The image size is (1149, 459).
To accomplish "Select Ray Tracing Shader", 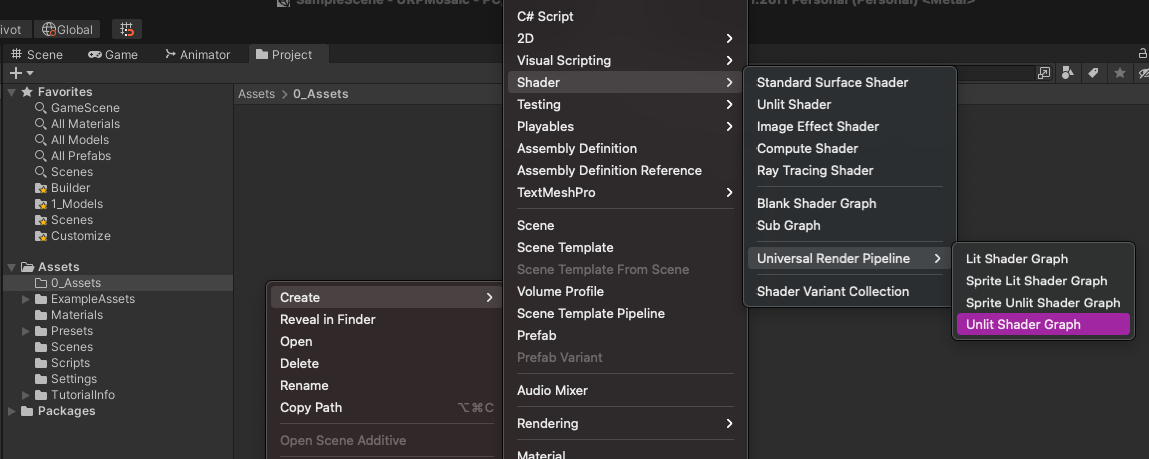I will [x=850, y=170].
